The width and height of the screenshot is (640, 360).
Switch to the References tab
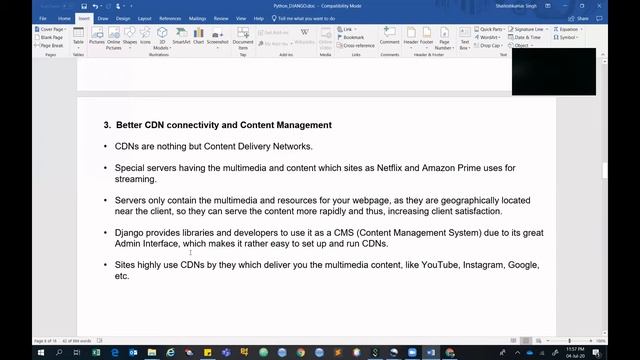coord(170,18)
